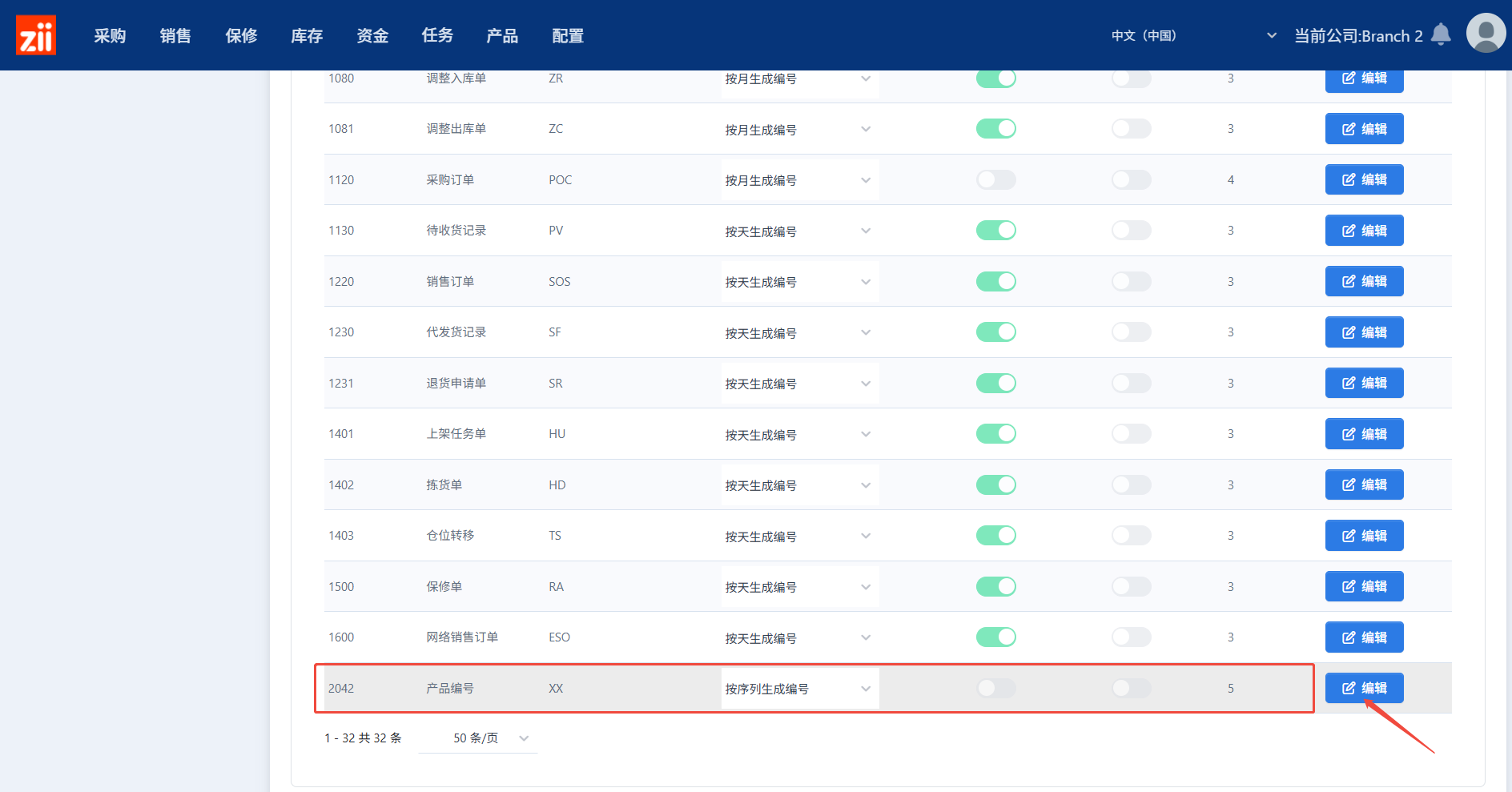Open the 配置 menu
Screen dimensions: 1512x792
568,35
